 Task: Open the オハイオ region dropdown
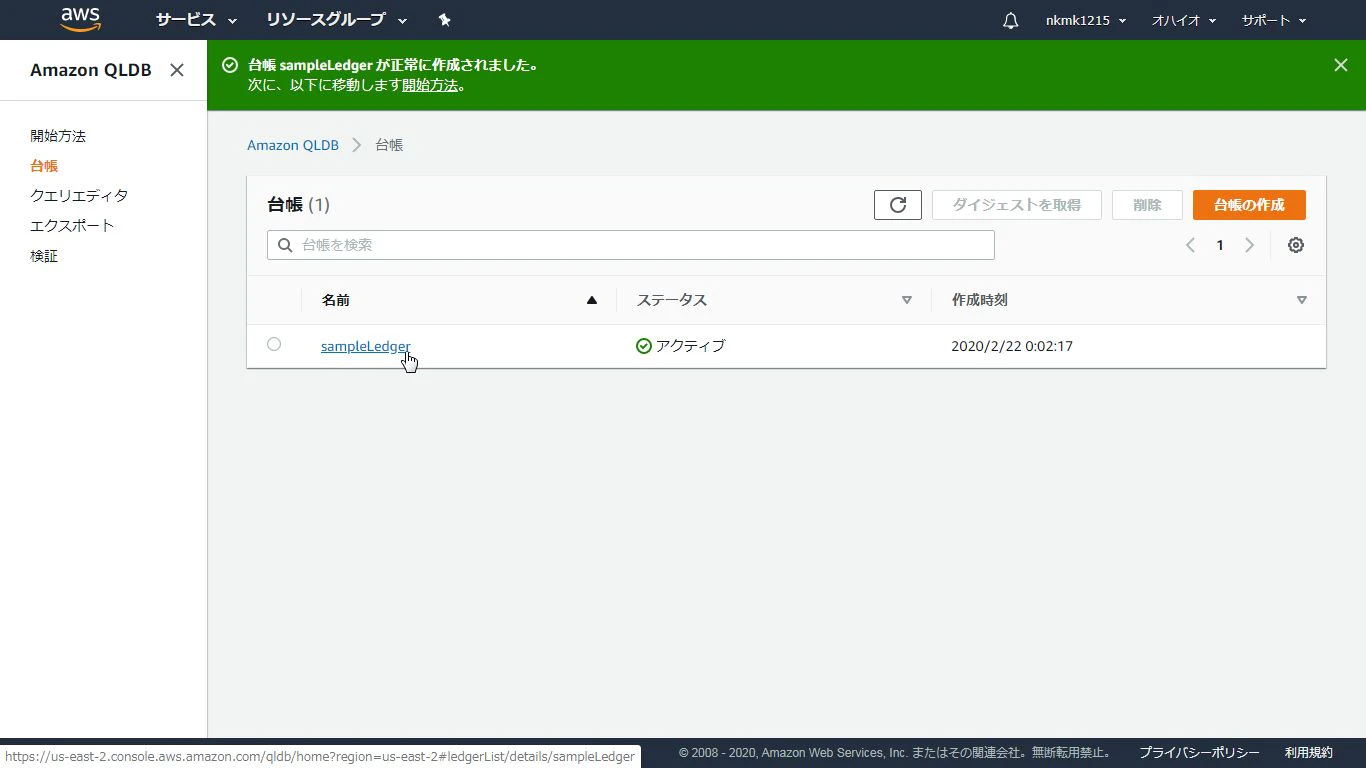coord(1184,20)
